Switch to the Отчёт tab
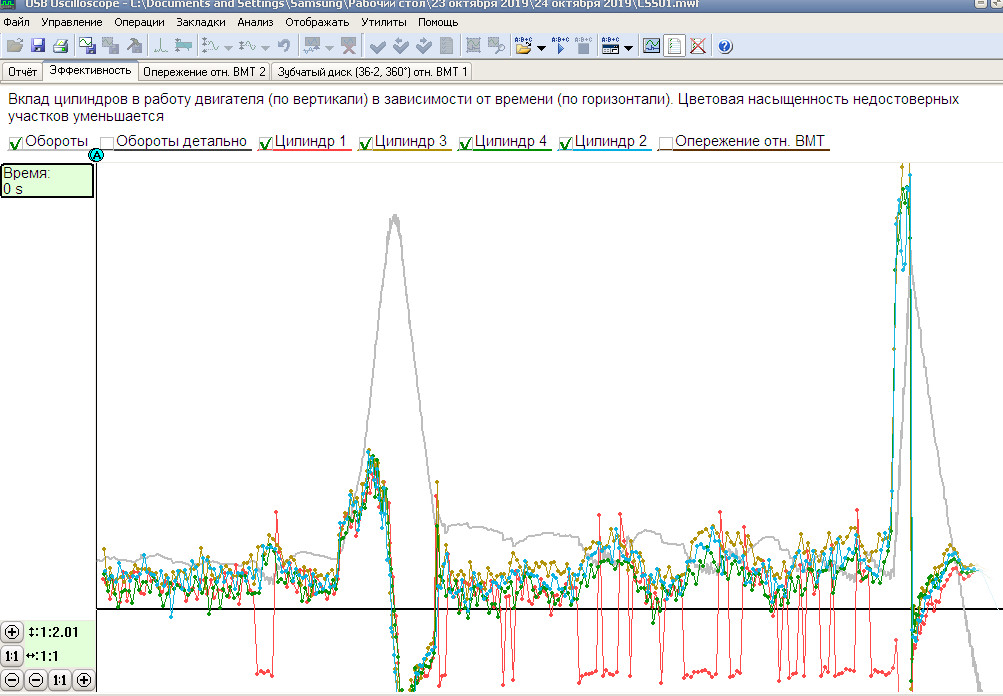The width and height of the screenshot is (1003, 696). 22,71
